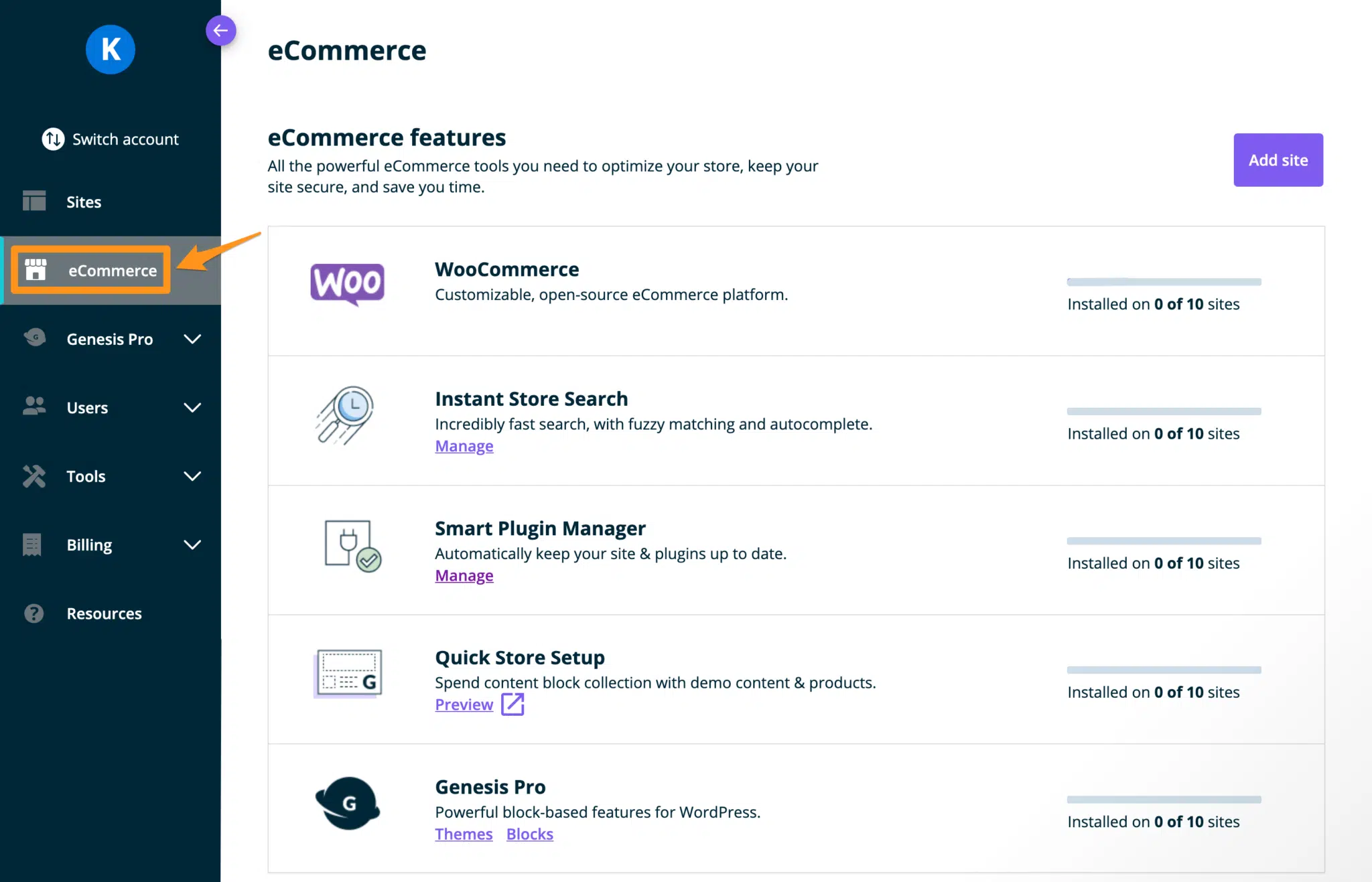Viewport: 1372px width, 882px height.
Task: Open Sites in the sidebar
Action: (x=83, y=202)
